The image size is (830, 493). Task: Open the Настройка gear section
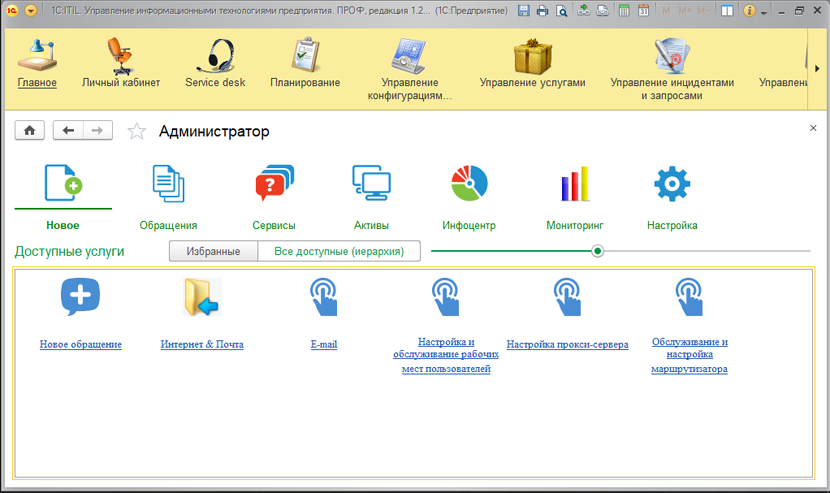click(x=672, y=195)
